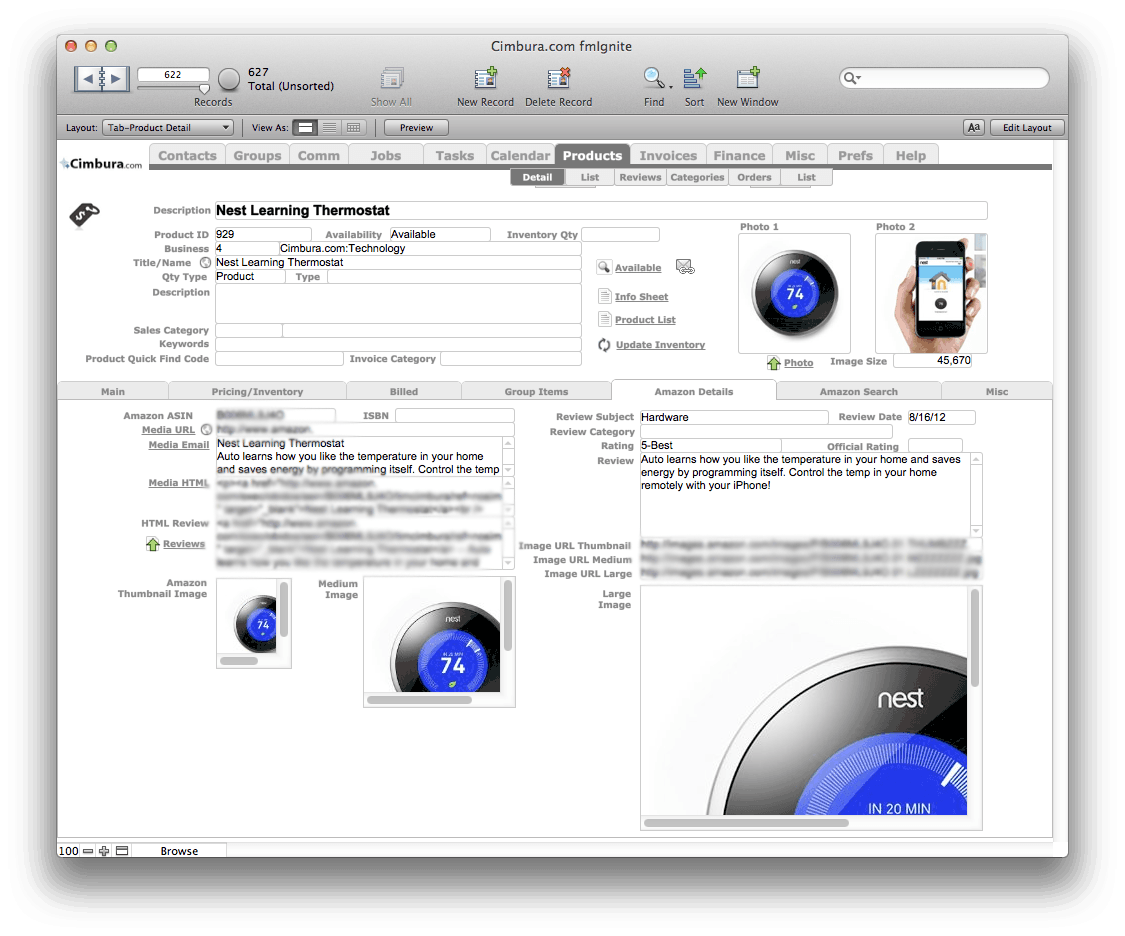Click the Review Date field
The image size is (1125, 936).
point(941,417)
